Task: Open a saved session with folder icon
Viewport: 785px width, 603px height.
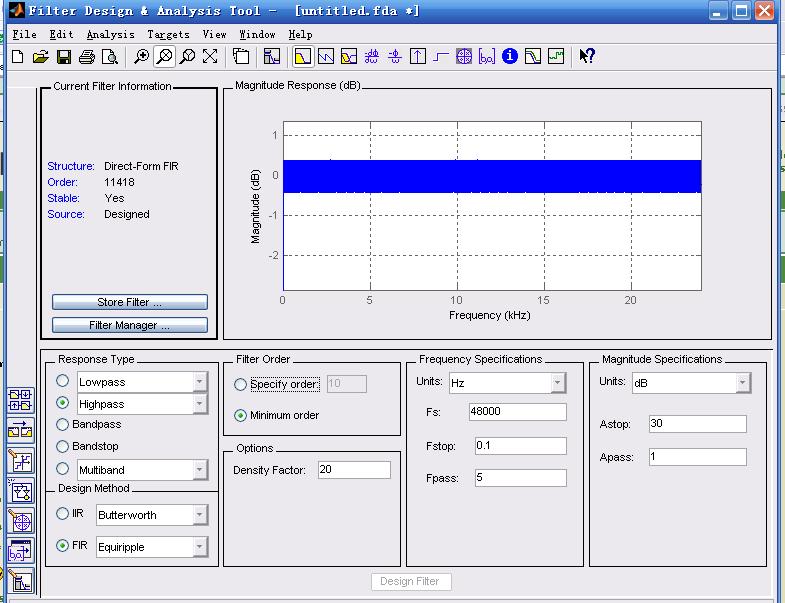Action: 41,57
